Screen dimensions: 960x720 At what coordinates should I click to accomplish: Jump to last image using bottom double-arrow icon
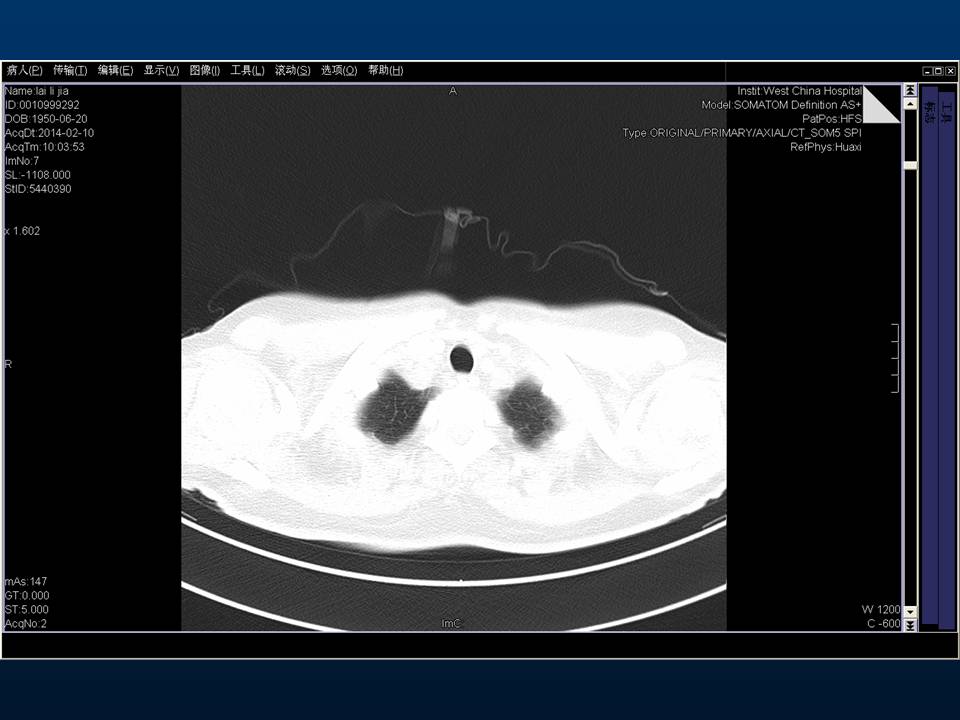click(910, 623)
